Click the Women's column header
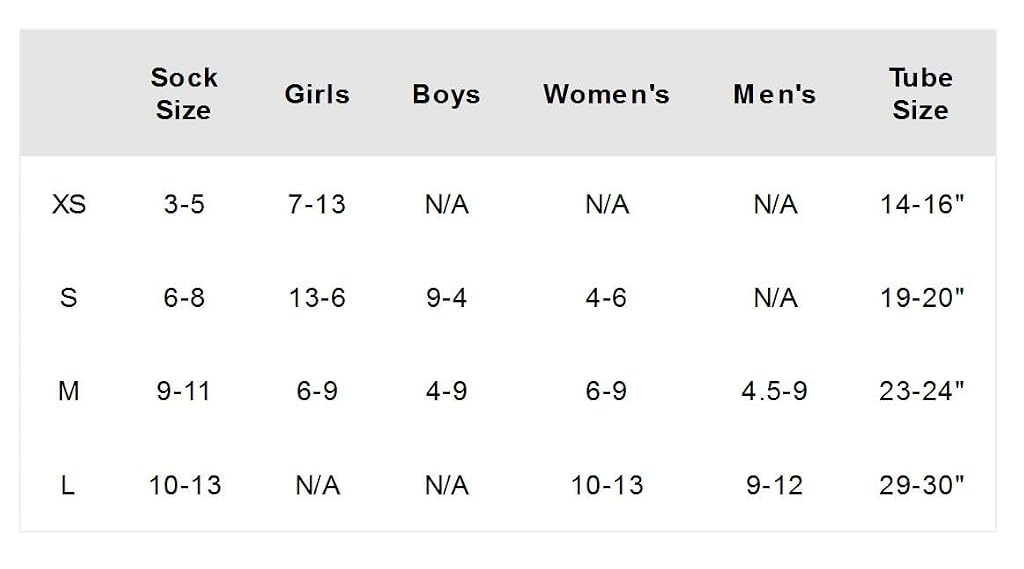This screenshot has height=569, width=1024. point(606,94)
